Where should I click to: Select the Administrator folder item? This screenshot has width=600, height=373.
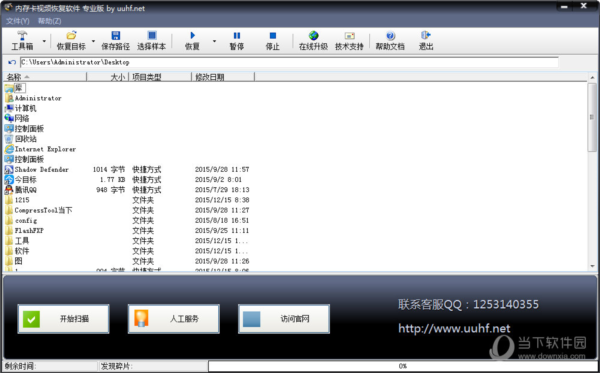(33, 98)
